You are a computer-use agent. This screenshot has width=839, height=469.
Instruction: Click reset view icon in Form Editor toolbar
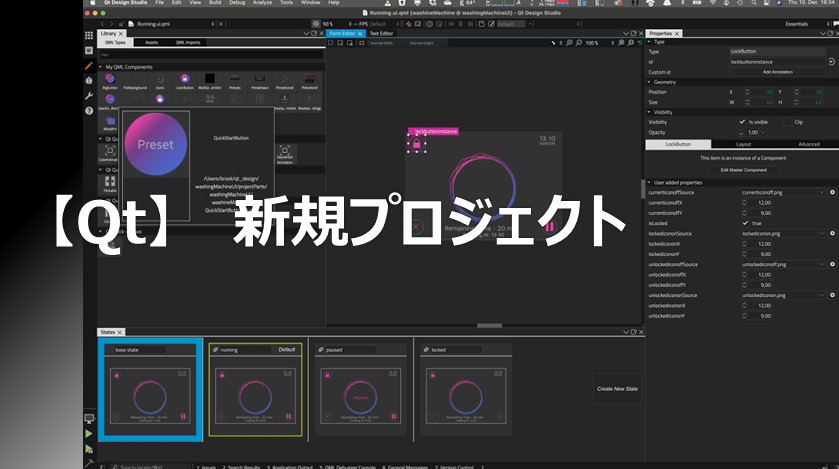(x=640, y=43)
